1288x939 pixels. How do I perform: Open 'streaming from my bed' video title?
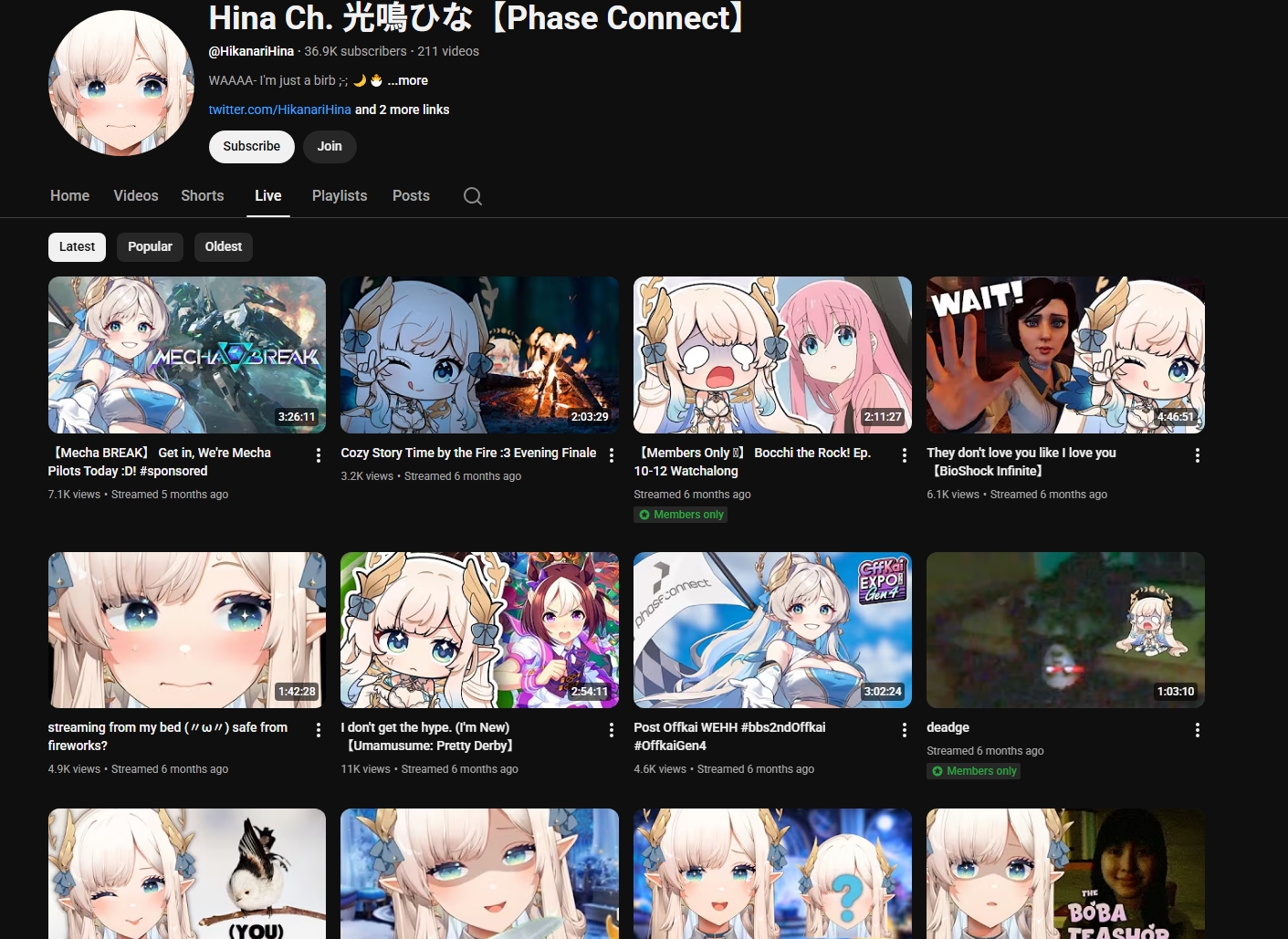tap(168, 736)
